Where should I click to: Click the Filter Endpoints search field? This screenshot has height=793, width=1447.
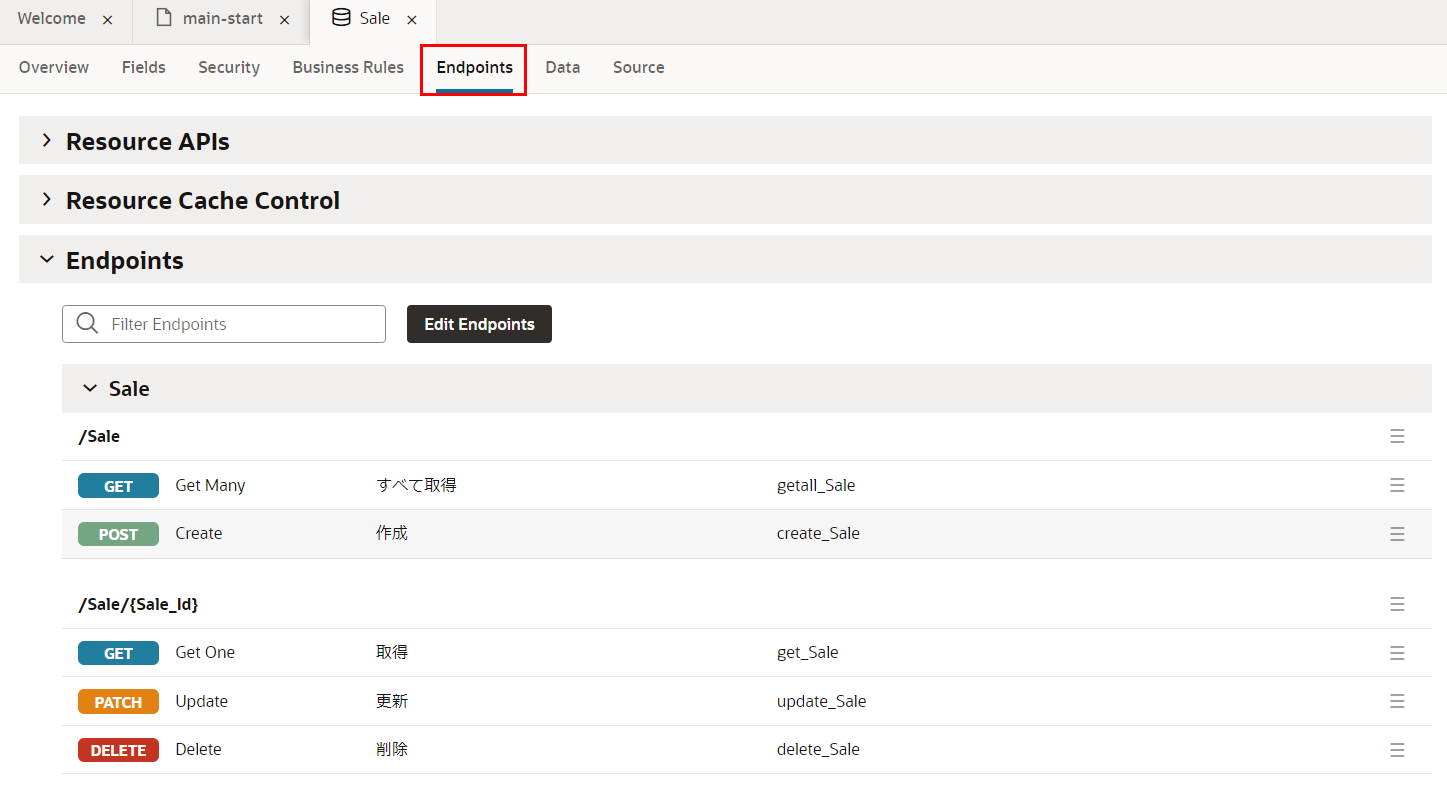[240, 324]
